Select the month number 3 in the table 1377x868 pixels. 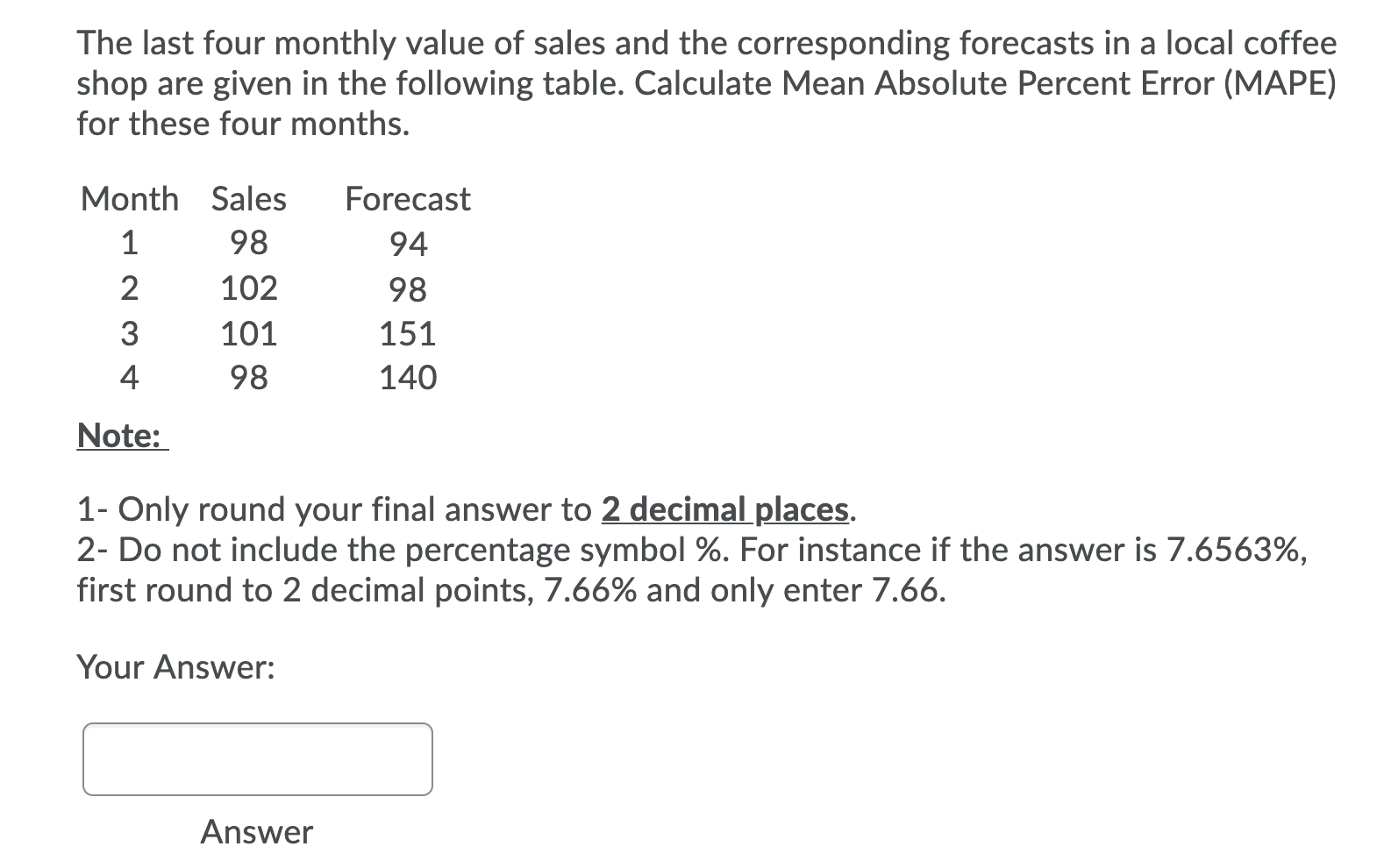pyautogui.click(x=129, y=333)
